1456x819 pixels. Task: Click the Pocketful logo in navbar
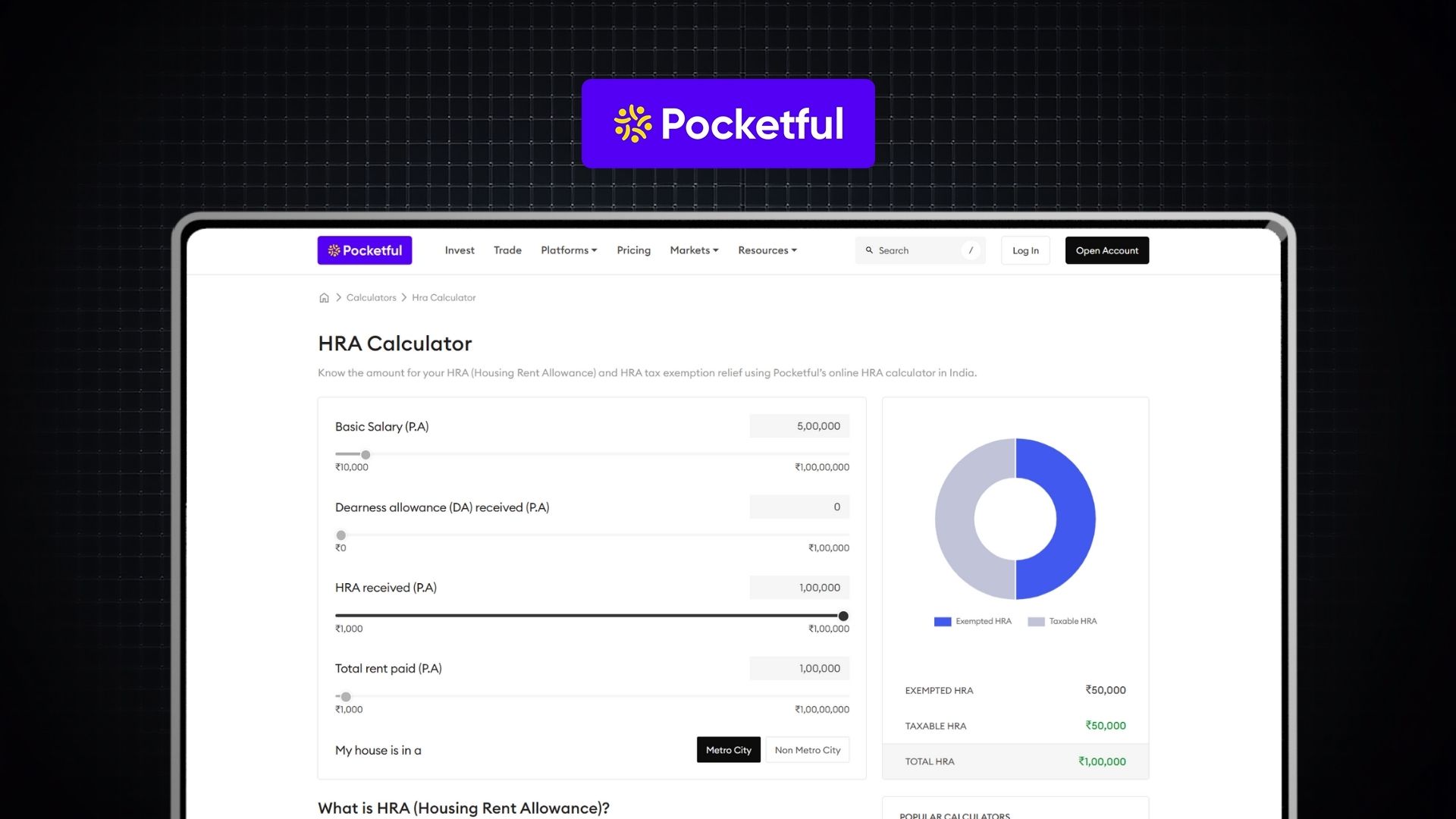[x=365, y=250]
